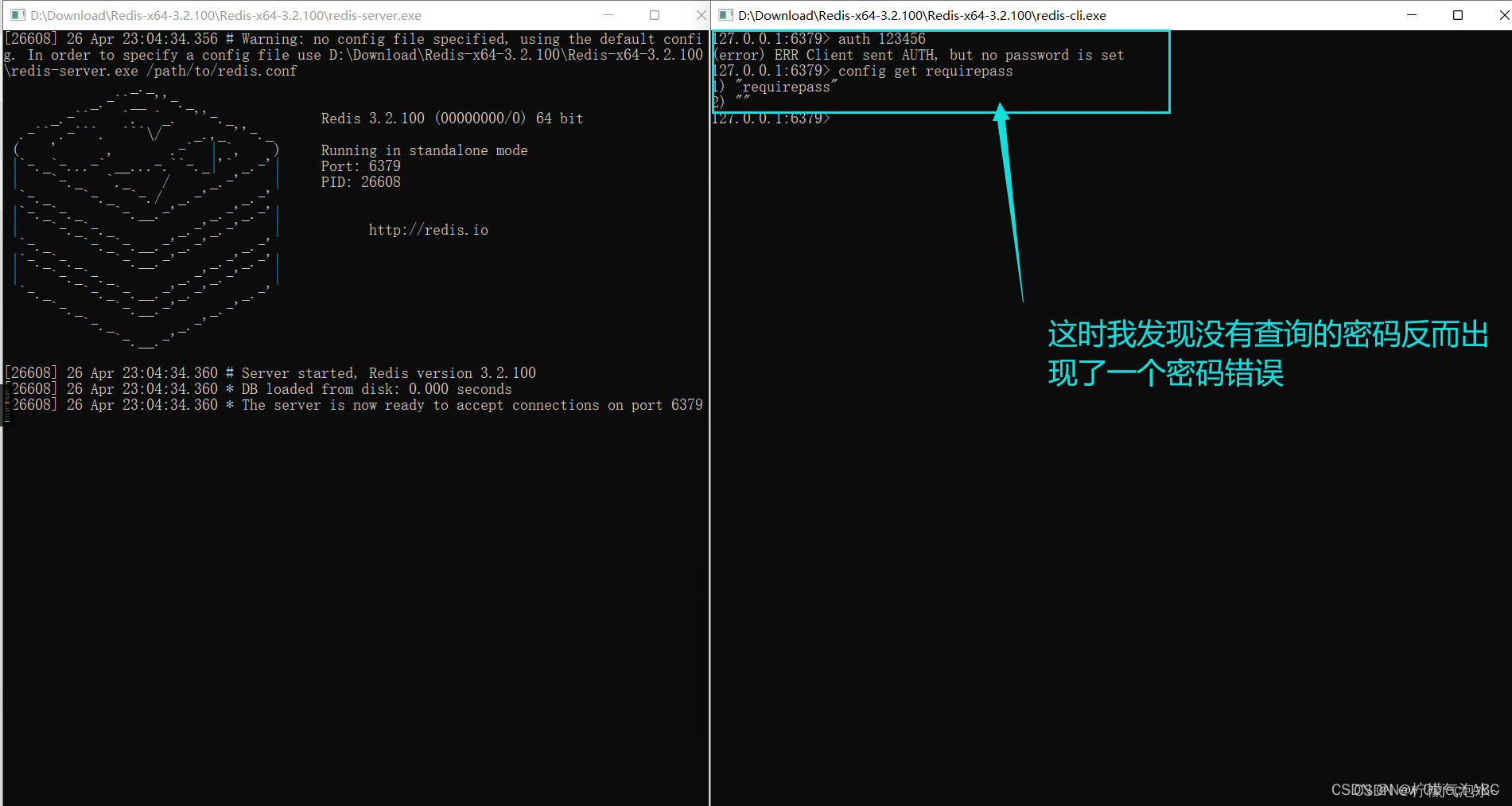Click the 'PID: 26608' line
Viewport: 1512px width, 806px height.
[360, 182]
